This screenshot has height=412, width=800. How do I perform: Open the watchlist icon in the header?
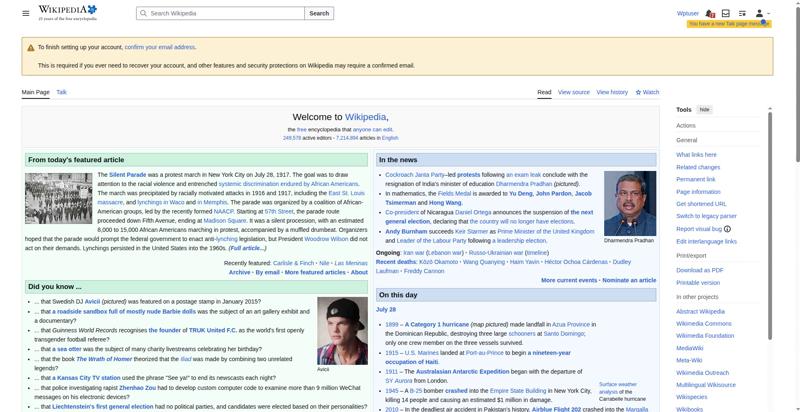[x=742, y=13]
